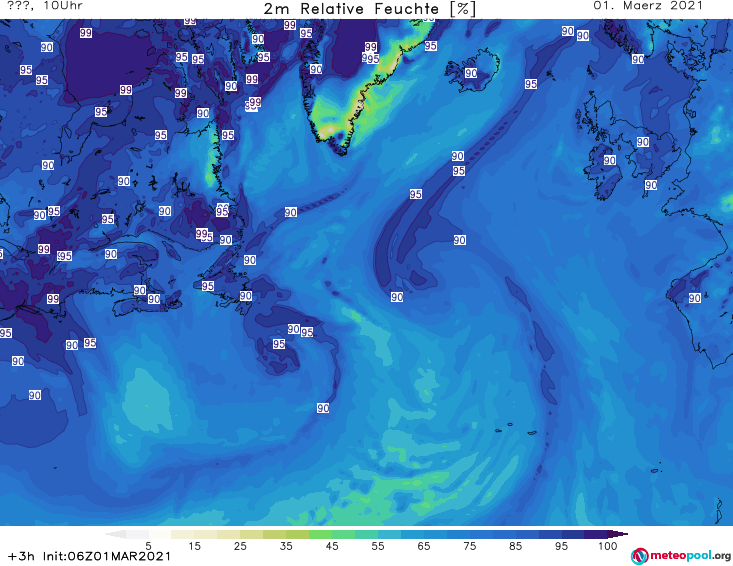Click the colorbar tick label '95'

(x=561, y=546)
